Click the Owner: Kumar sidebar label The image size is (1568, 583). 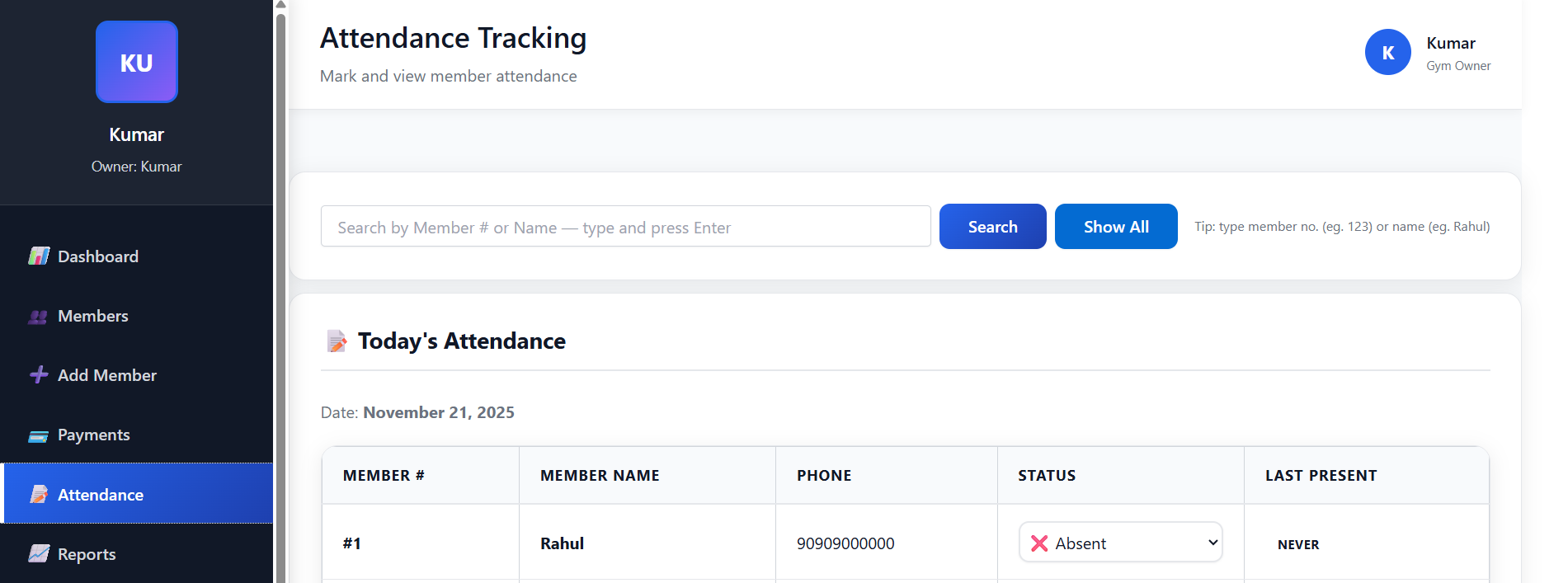tap(137, 167)
